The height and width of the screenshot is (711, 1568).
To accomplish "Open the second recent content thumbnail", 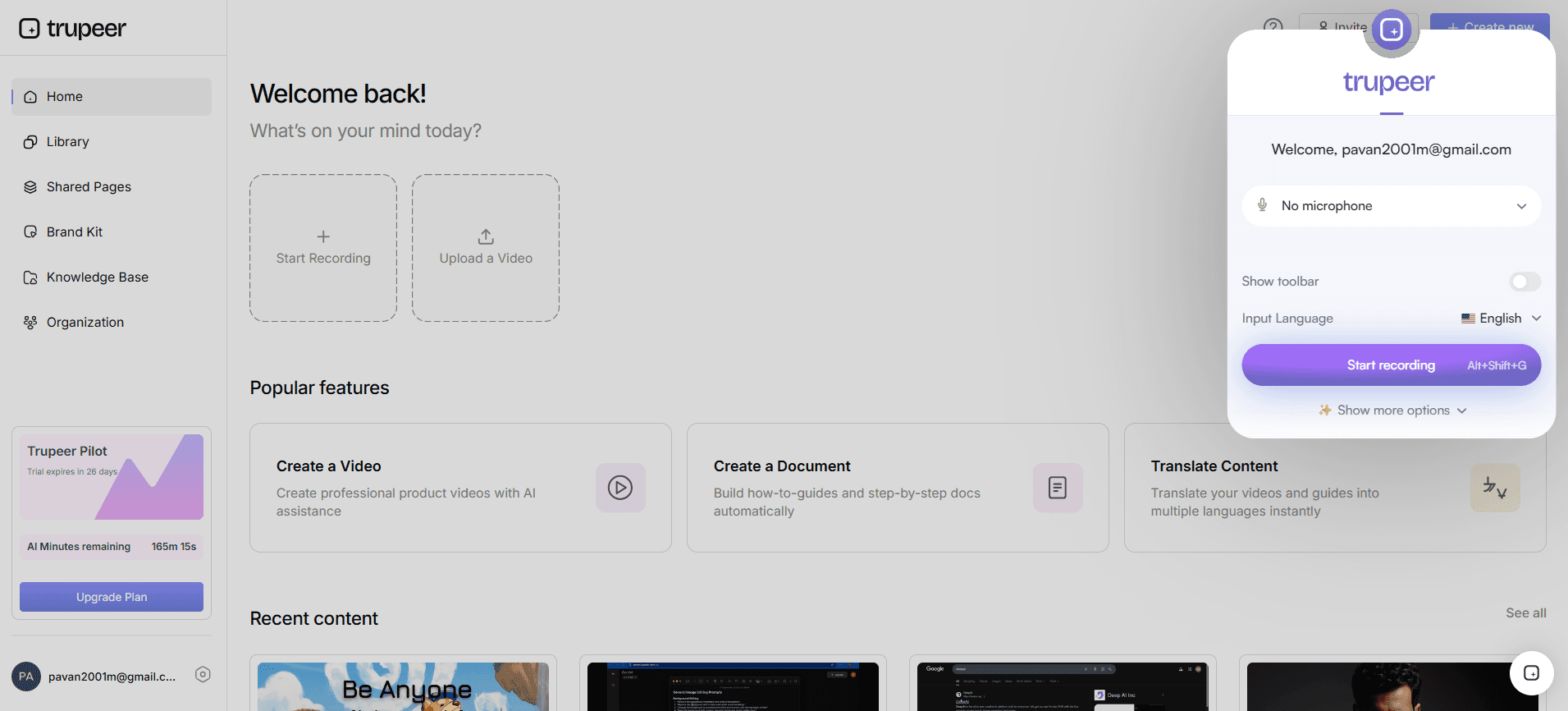I will [733, 686].
